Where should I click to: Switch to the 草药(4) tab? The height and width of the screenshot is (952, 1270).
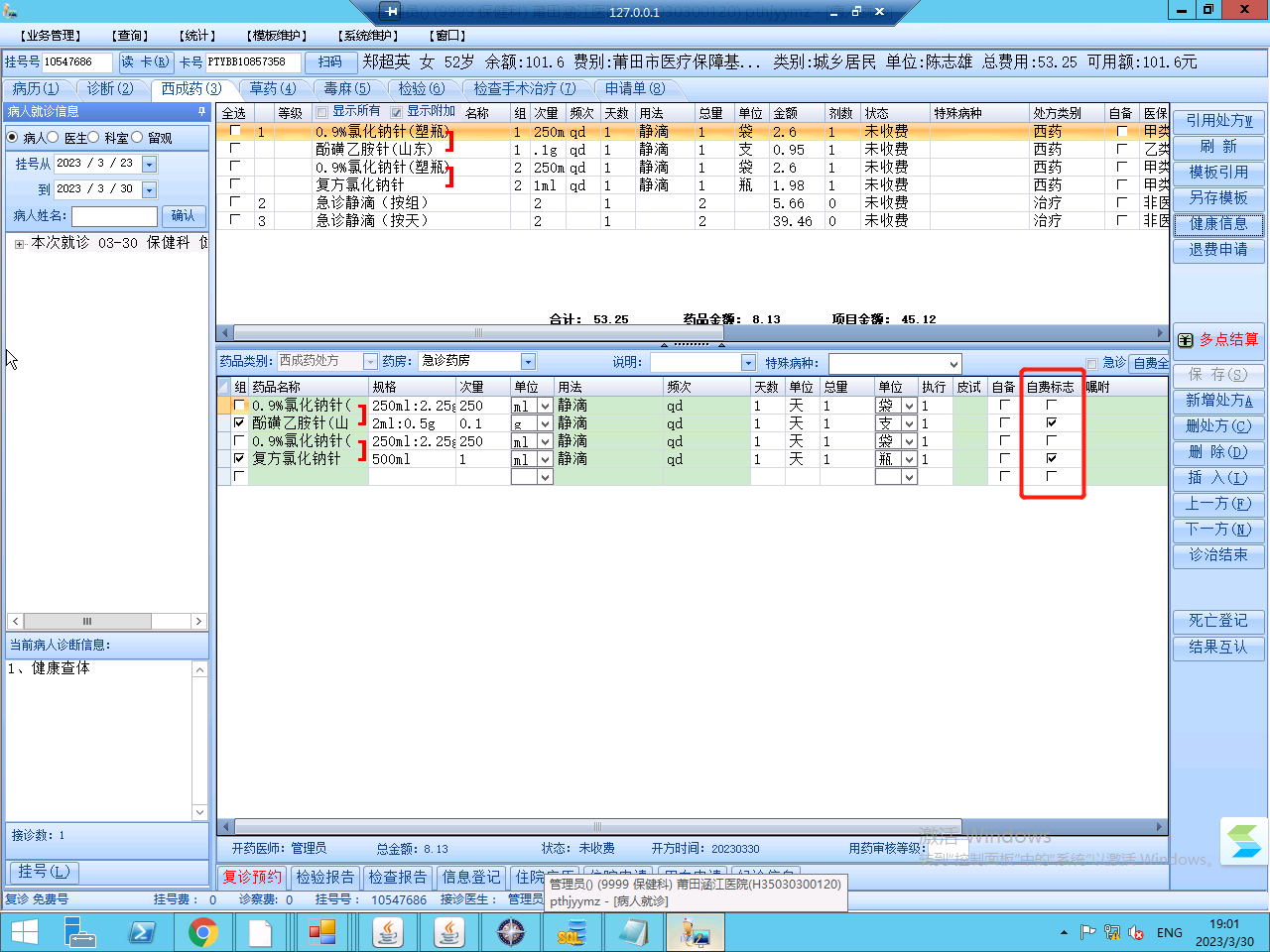pyautogui.click(x=273, y=89)
